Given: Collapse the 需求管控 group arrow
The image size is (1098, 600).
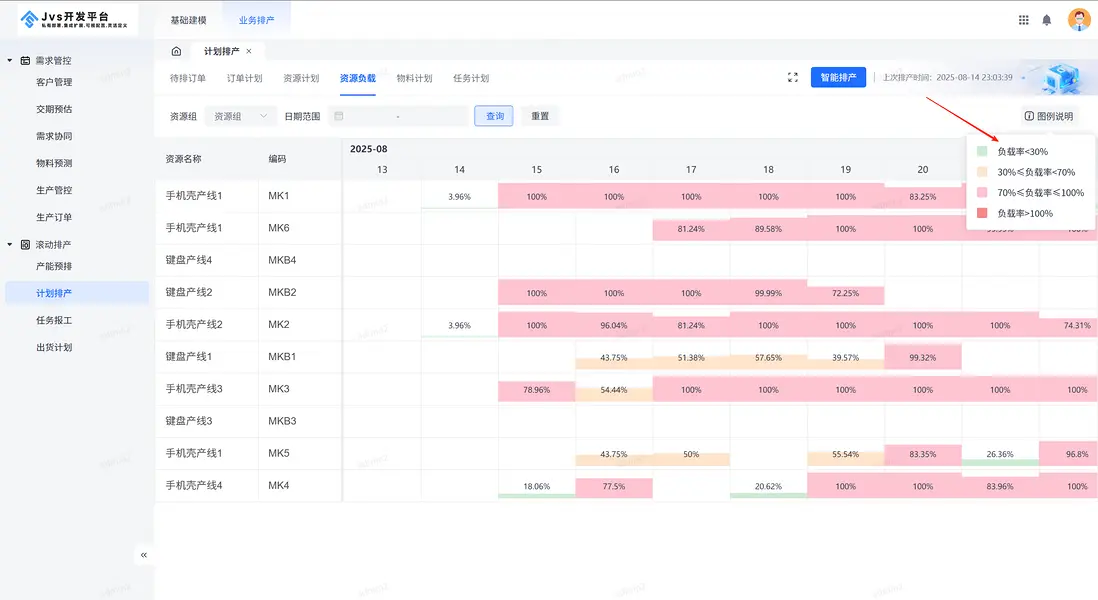Looking at the screenshot, I should [x=10, y=61].
